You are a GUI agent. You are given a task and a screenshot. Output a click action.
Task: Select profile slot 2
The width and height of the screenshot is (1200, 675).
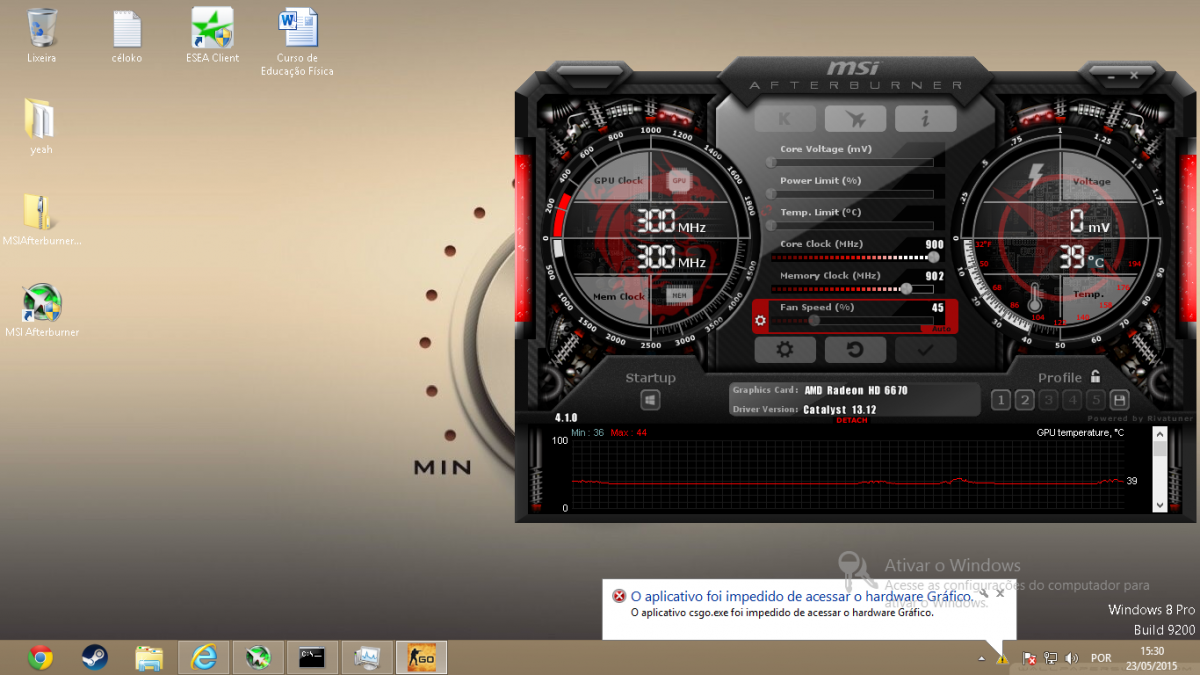tap(1024, 400)
